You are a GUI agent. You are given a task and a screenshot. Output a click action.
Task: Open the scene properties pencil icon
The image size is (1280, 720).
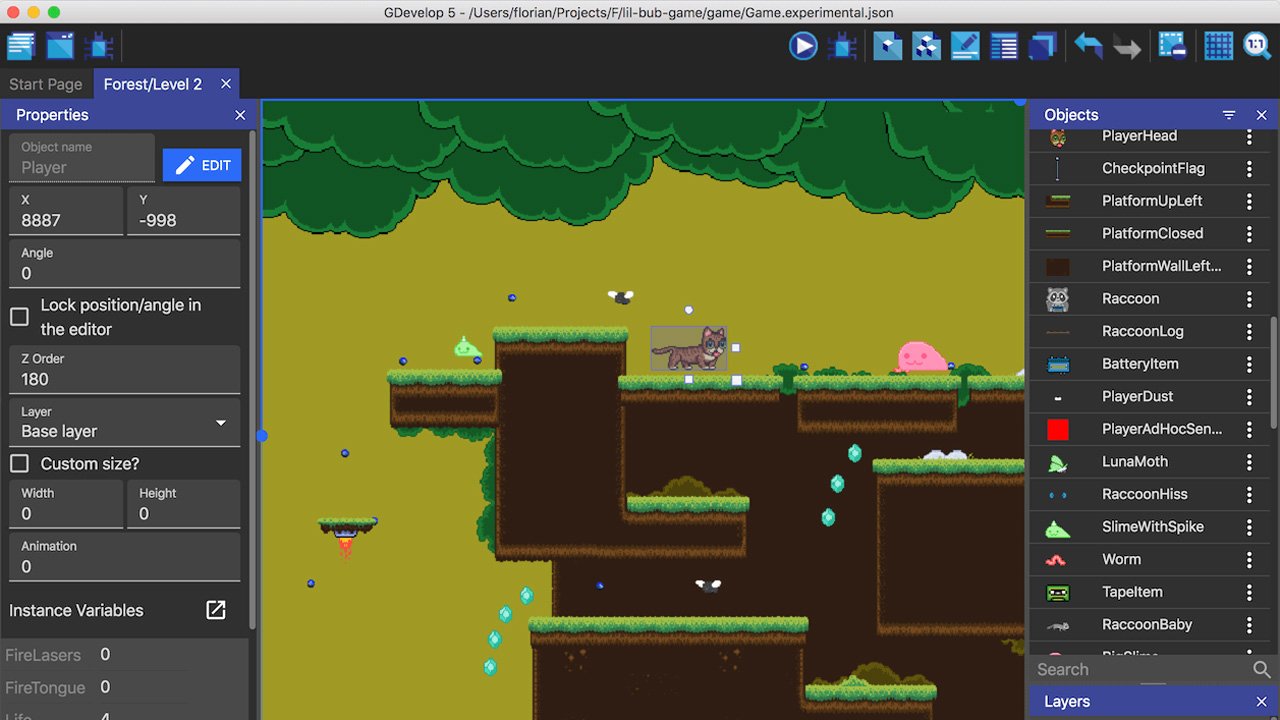click(965, 45)
